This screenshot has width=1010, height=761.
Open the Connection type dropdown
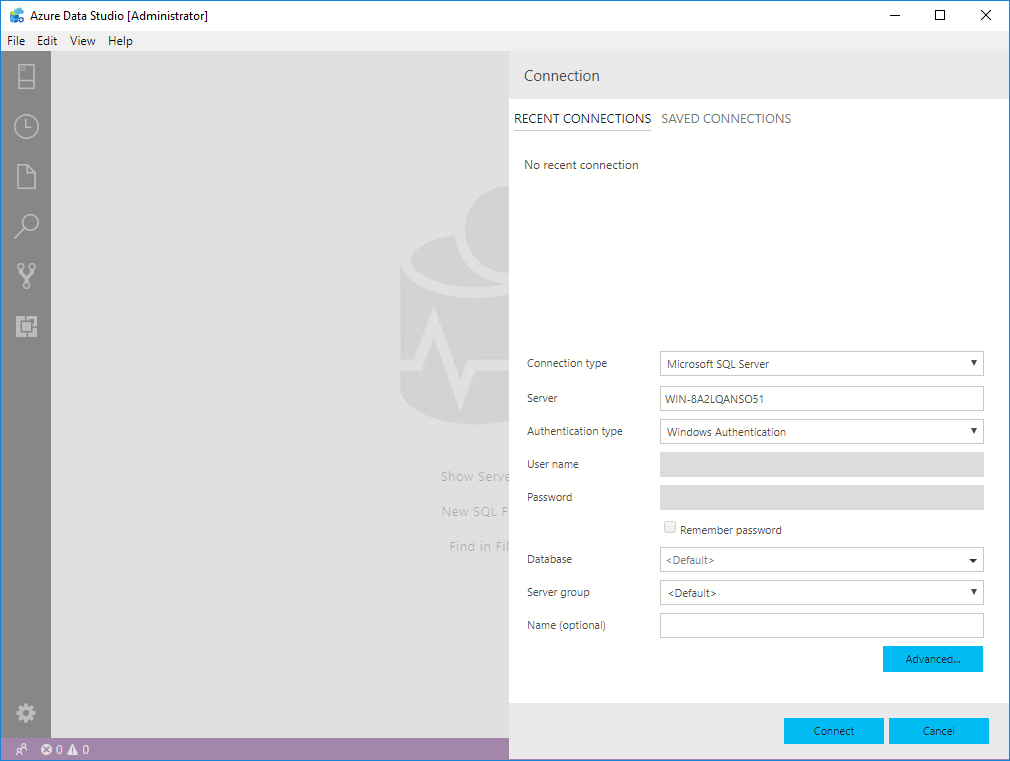point(821,363)
